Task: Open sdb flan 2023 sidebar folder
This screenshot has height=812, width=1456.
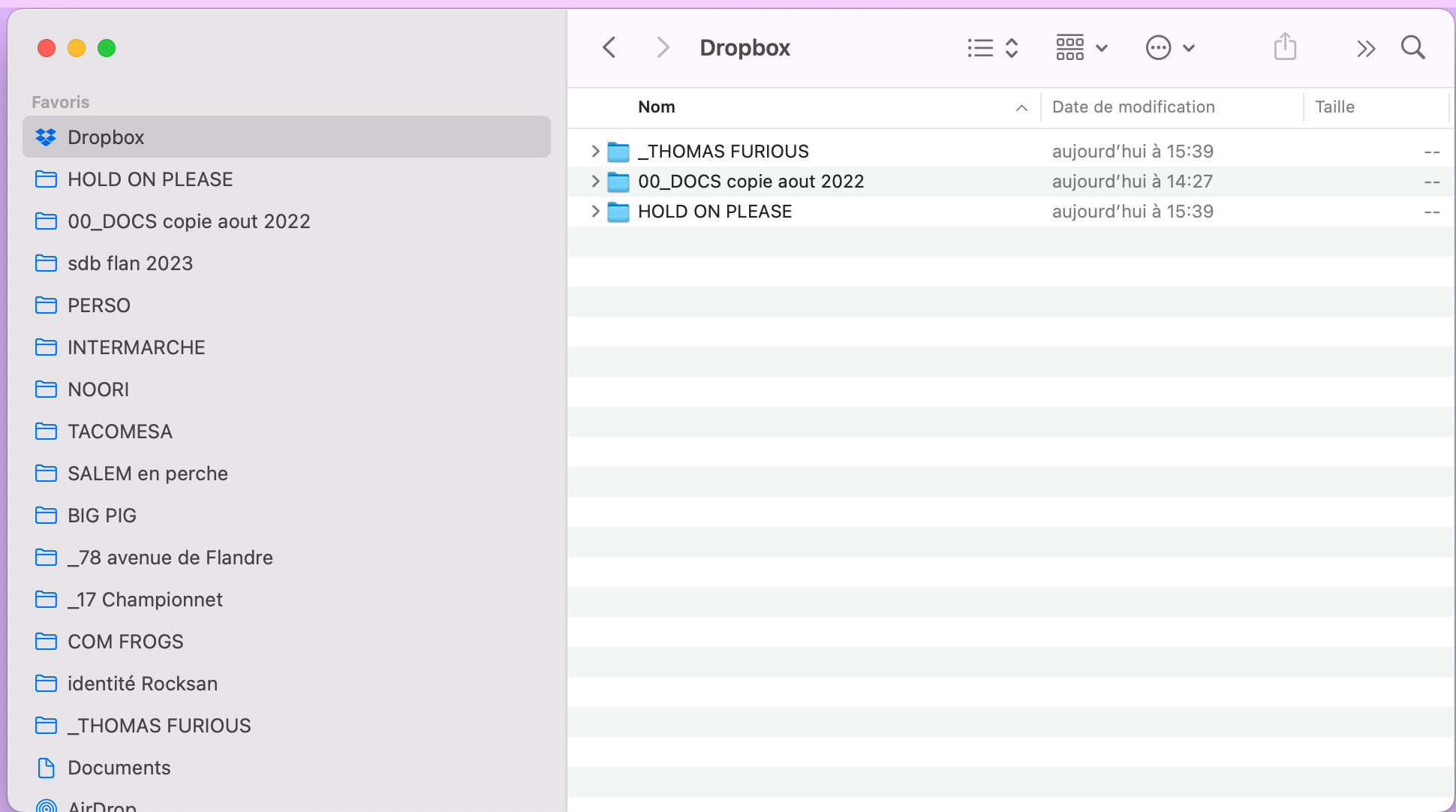Action: click(287, 263)
